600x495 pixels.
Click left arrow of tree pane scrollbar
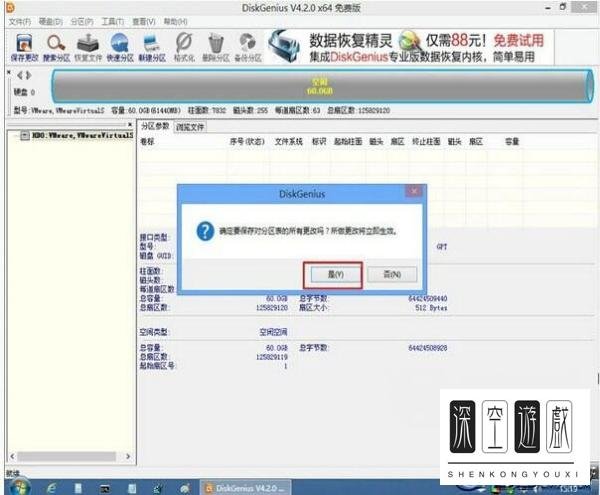(12, 456)
